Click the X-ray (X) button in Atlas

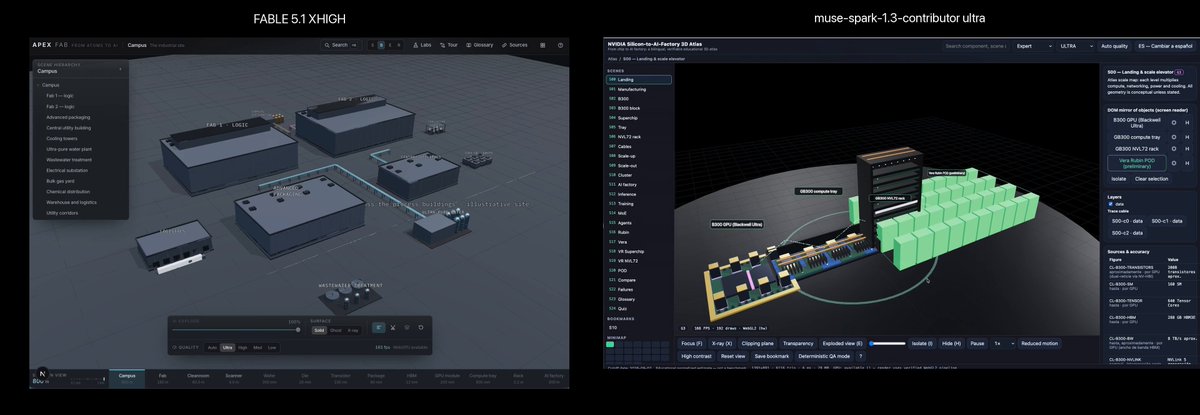[722, 344]
